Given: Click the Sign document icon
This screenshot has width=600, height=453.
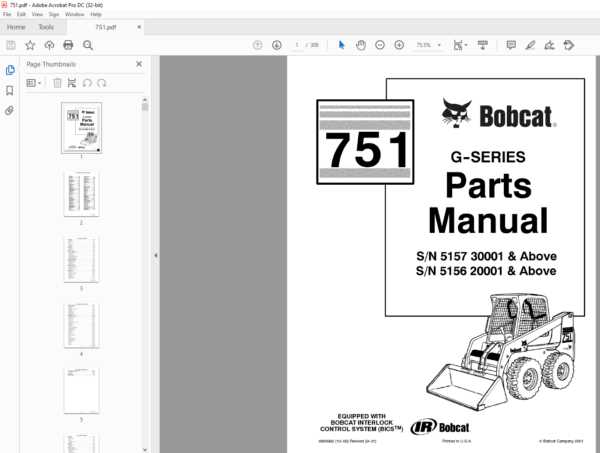Looking at the screenshot, I should click(x=549, y=45).
